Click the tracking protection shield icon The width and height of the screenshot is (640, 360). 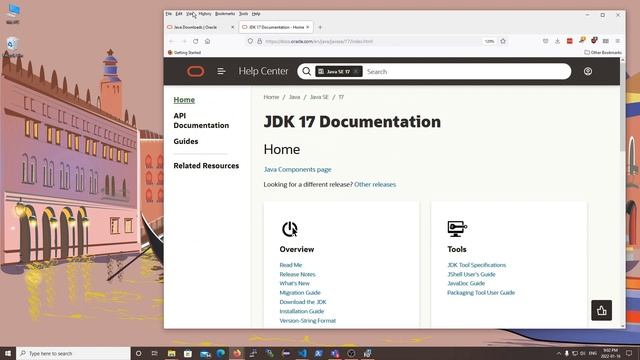click(x=250, y=41)
